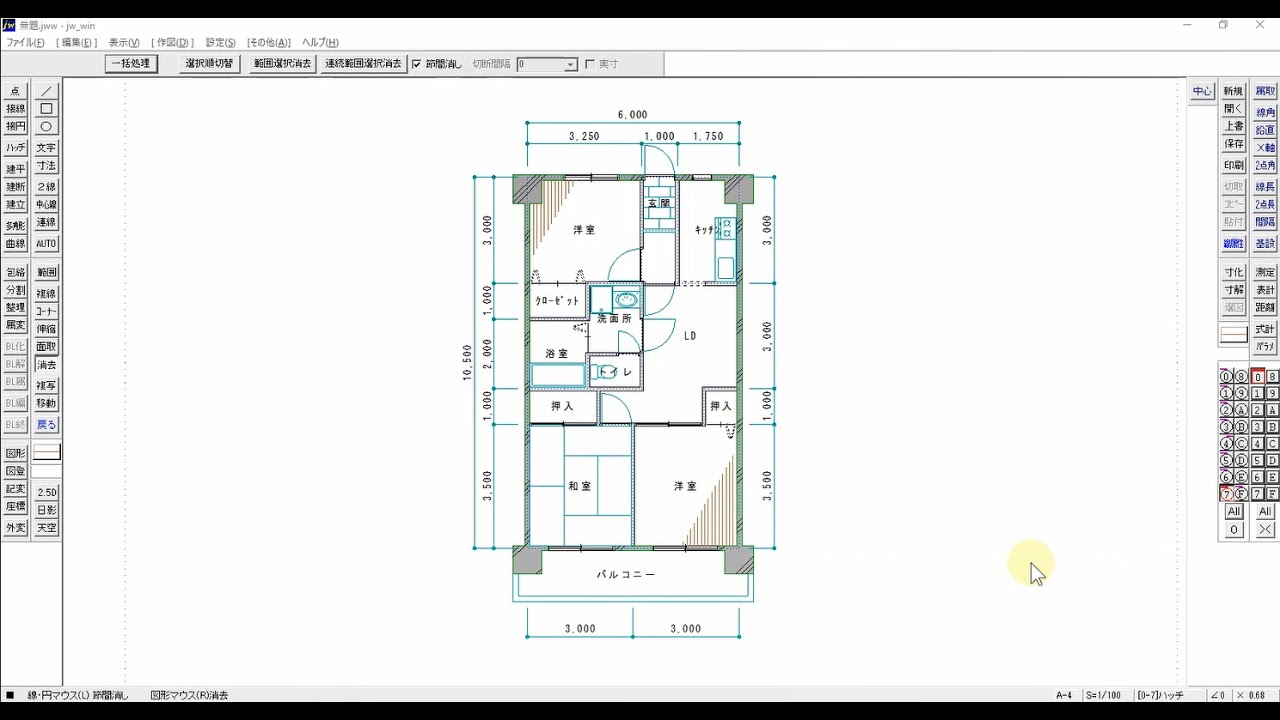Select the double line (2線) tool
Screen dimensions: 1280x720
click(46, 187)
